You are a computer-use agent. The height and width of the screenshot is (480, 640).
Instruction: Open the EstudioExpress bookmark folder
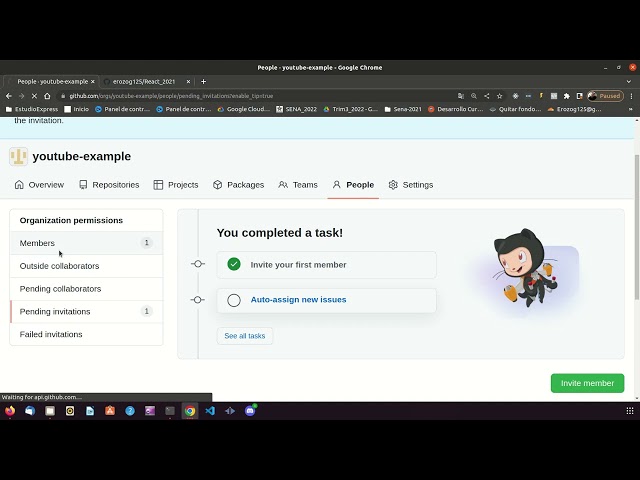click(x=32, y=109)
